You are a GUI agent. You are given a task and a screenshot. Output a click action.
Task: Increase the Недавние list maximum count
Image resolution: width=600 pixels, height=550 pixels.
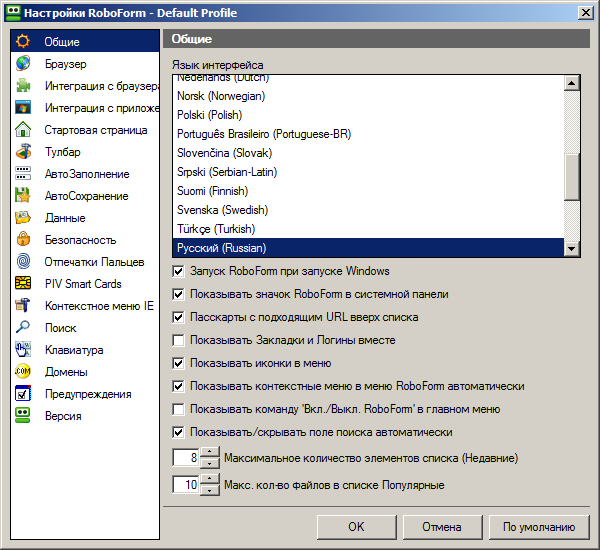point(209,453)
